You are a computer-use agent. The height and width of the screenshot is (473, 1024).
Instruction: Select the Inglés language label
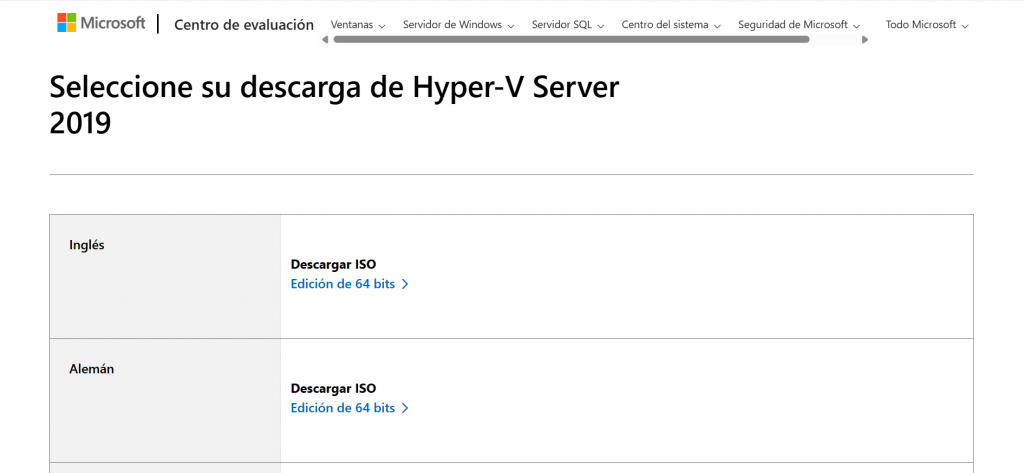coord(87,246)
